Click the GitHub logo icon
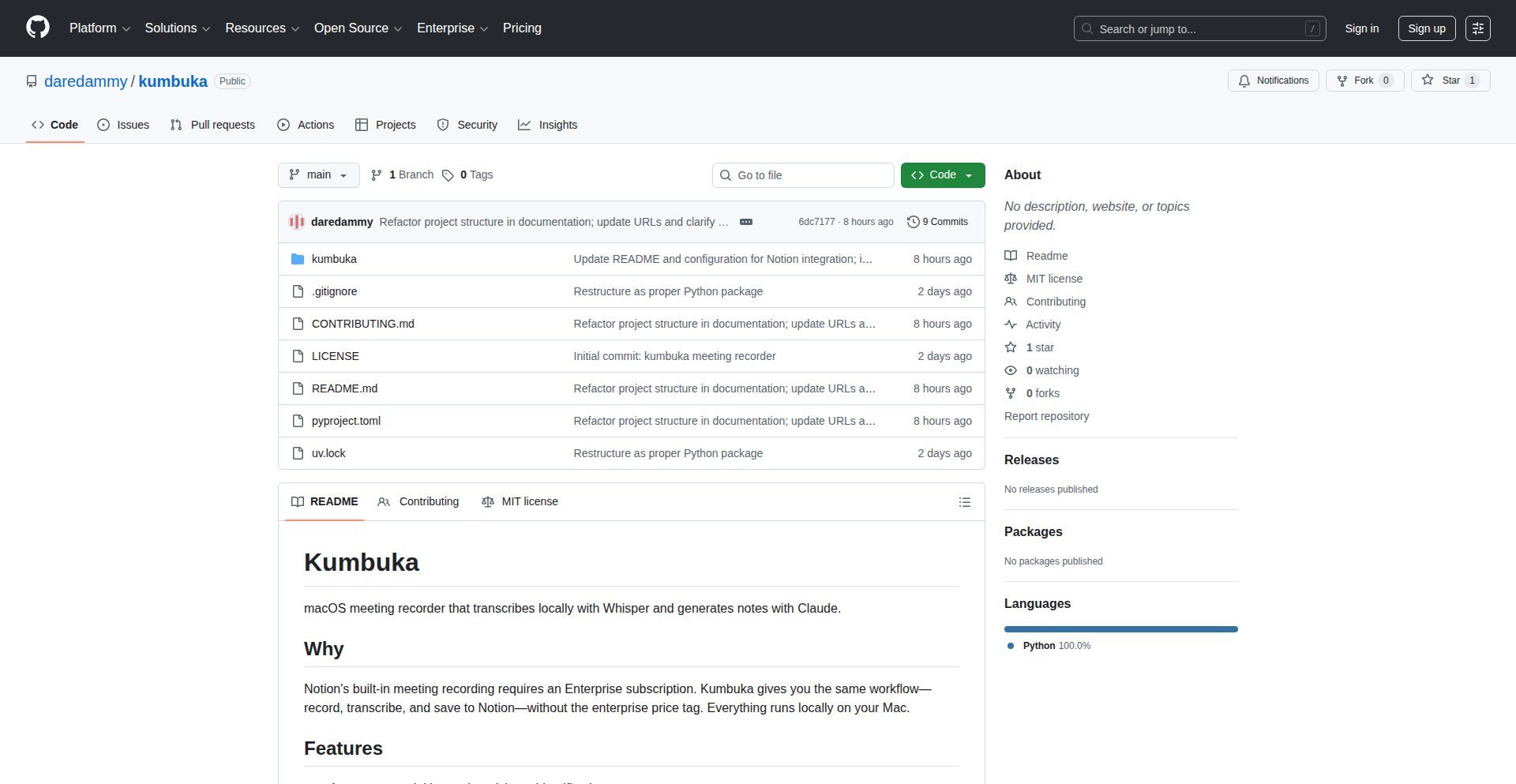The height and width of the screenshot is (784, 1516). coord(38,28)
